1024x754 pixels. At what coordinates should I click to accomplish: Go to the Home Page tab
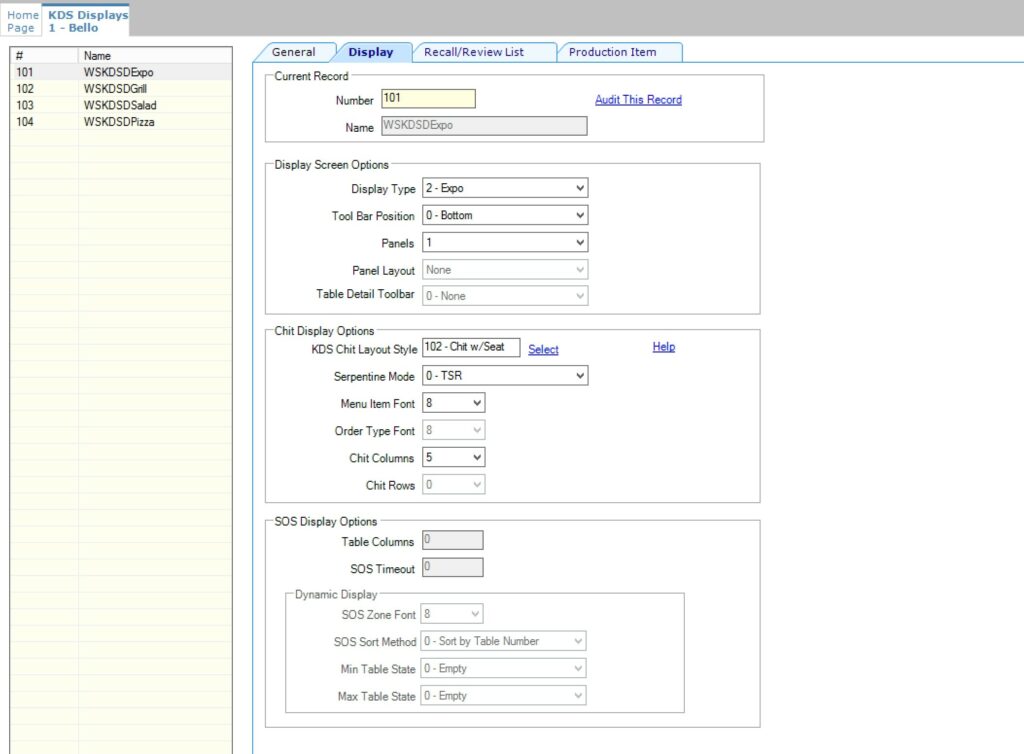(x=22, y=21)
